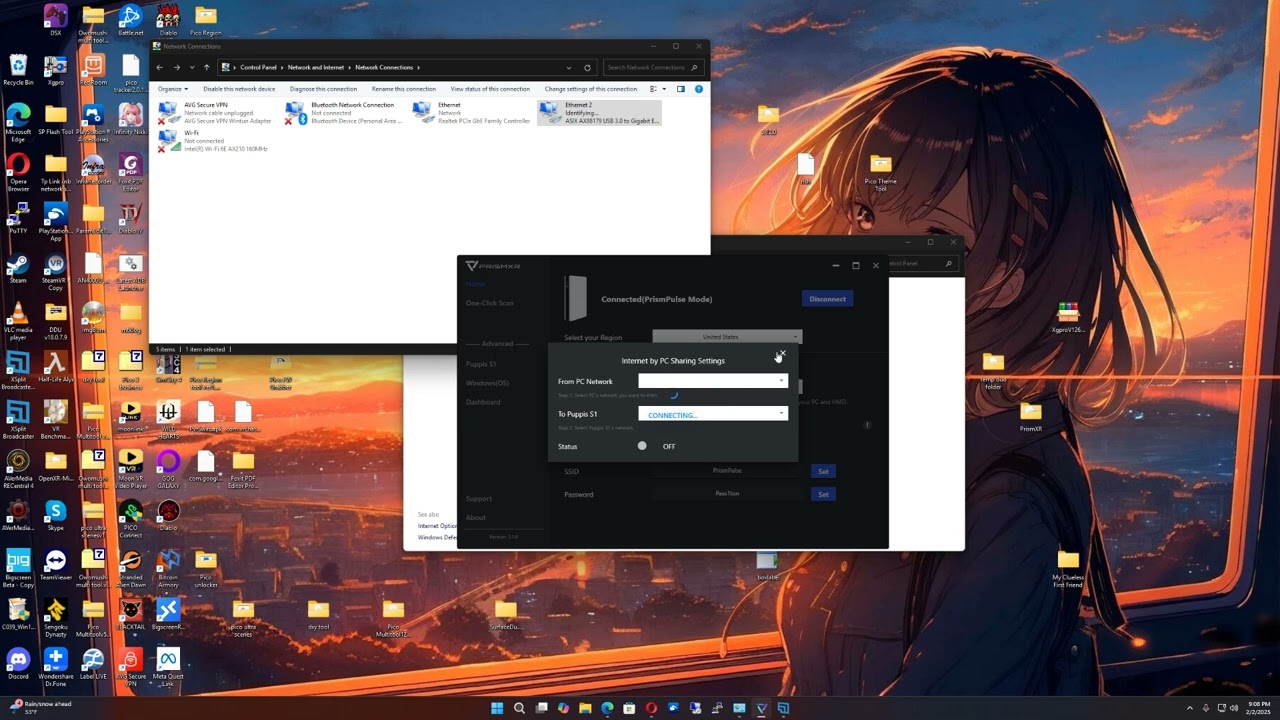Select the Ethernet Realtek adapter icon
This screenshot has height=720, width=1280.
(x=422, y=112)
